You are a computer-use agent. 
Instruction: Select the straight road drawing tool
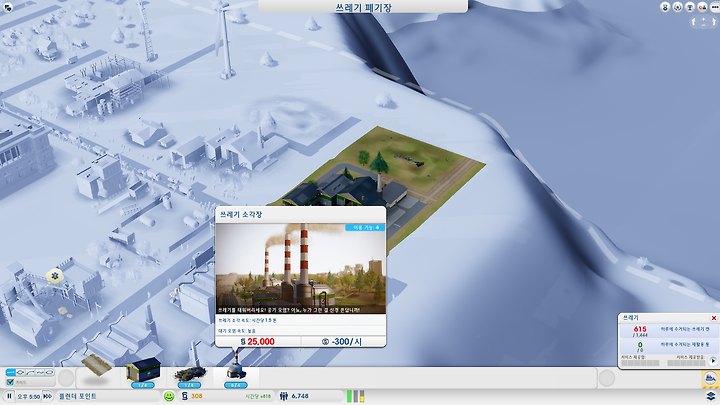(10, 372)
